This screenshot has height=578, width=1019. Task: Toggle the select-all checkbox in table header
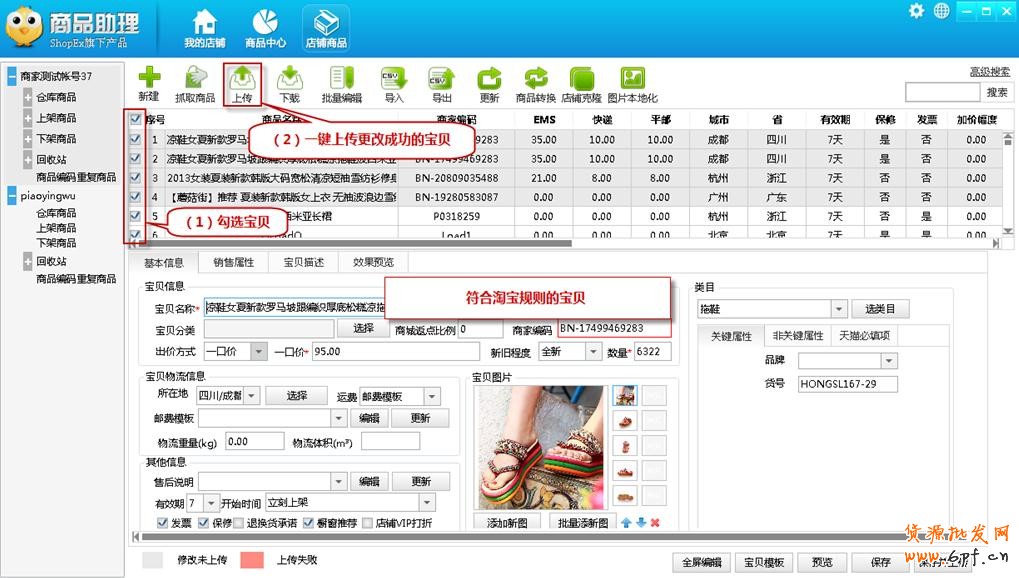136,119
